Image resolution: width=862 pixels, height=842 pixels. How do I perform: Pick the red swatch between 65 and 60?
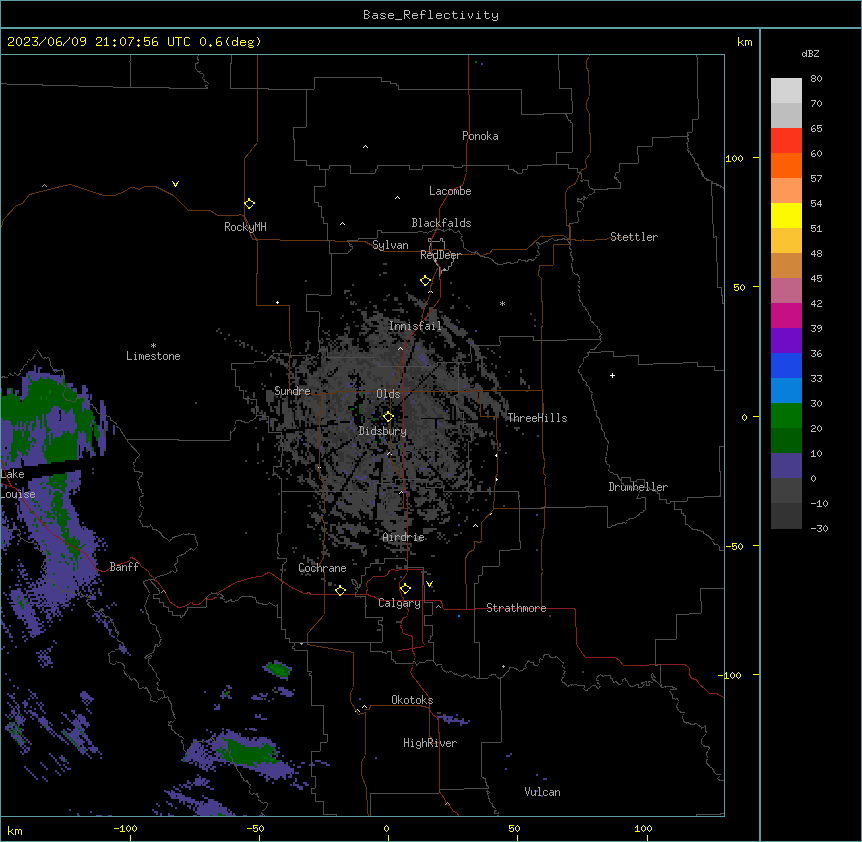coord(786,141)
